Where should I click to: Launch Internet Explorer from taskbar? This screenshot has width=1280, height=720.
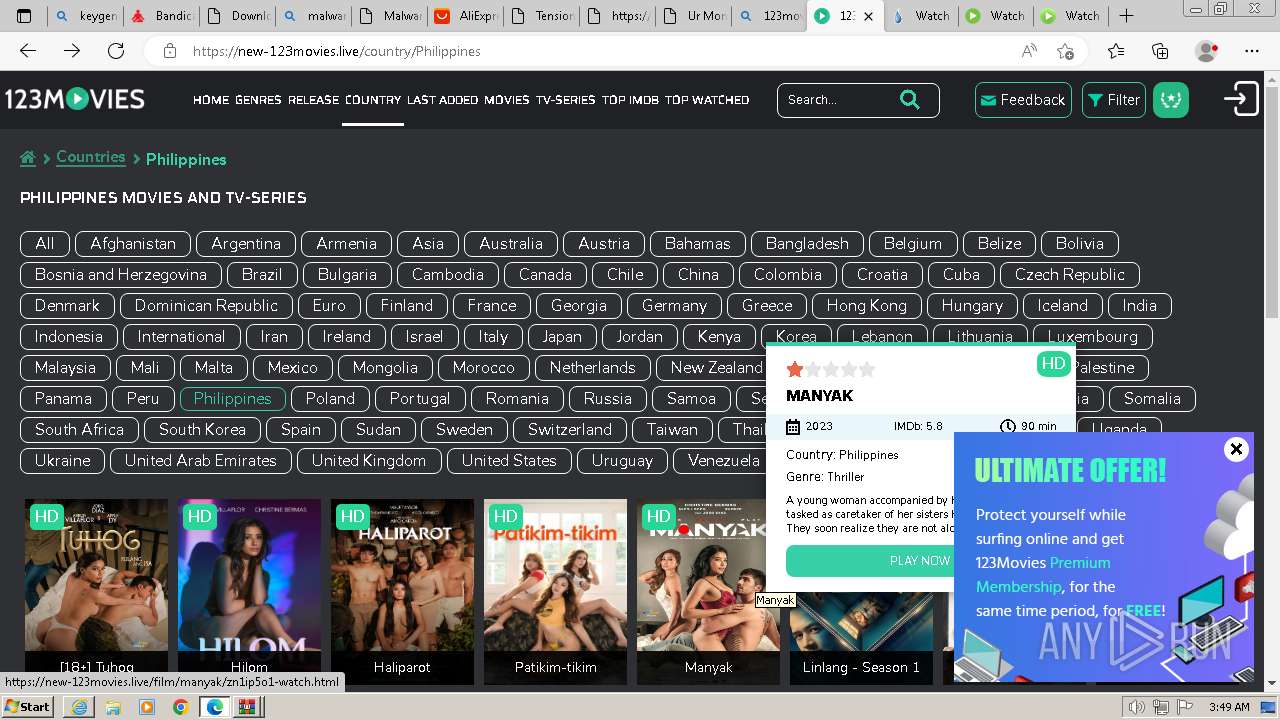click(79, 707)
